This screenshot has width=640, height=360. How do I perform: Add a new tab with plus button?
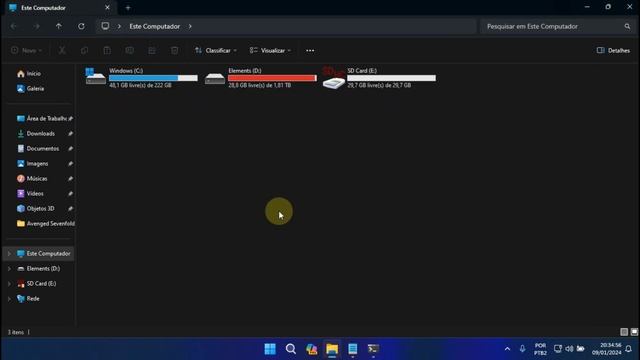click(128, 8)
